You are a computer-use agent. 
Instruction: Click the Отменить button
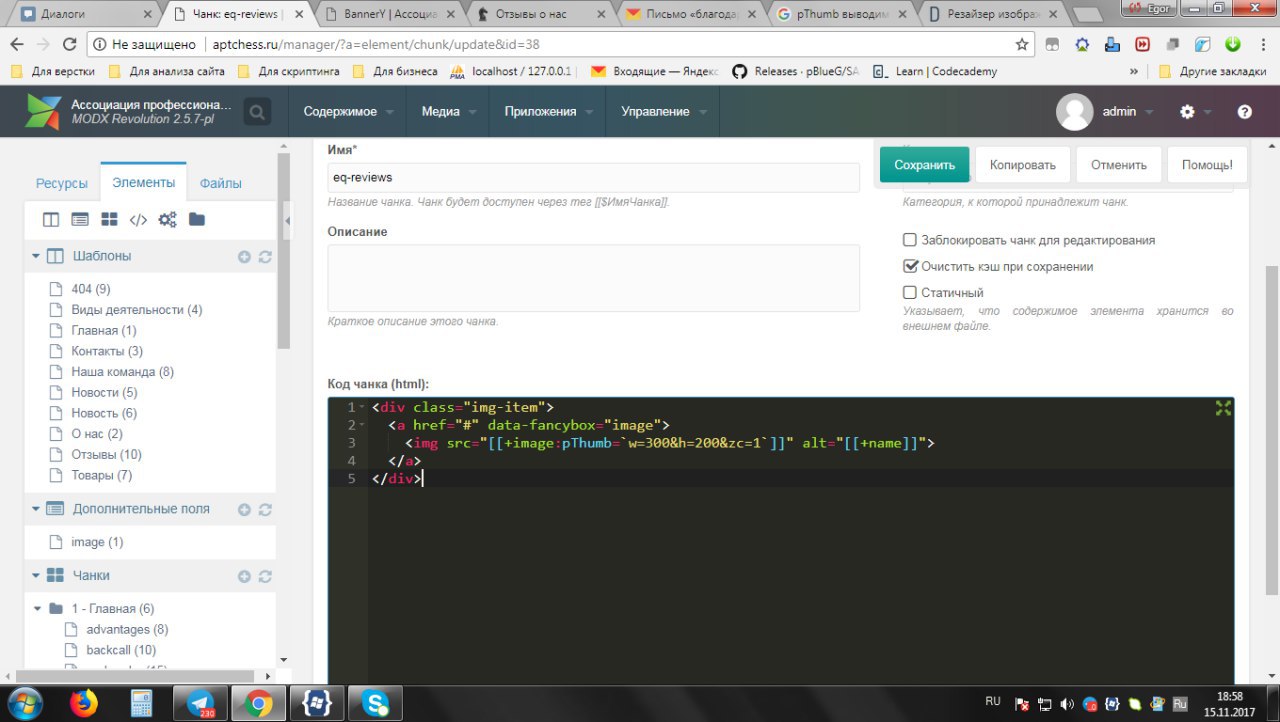(1119, 165)
